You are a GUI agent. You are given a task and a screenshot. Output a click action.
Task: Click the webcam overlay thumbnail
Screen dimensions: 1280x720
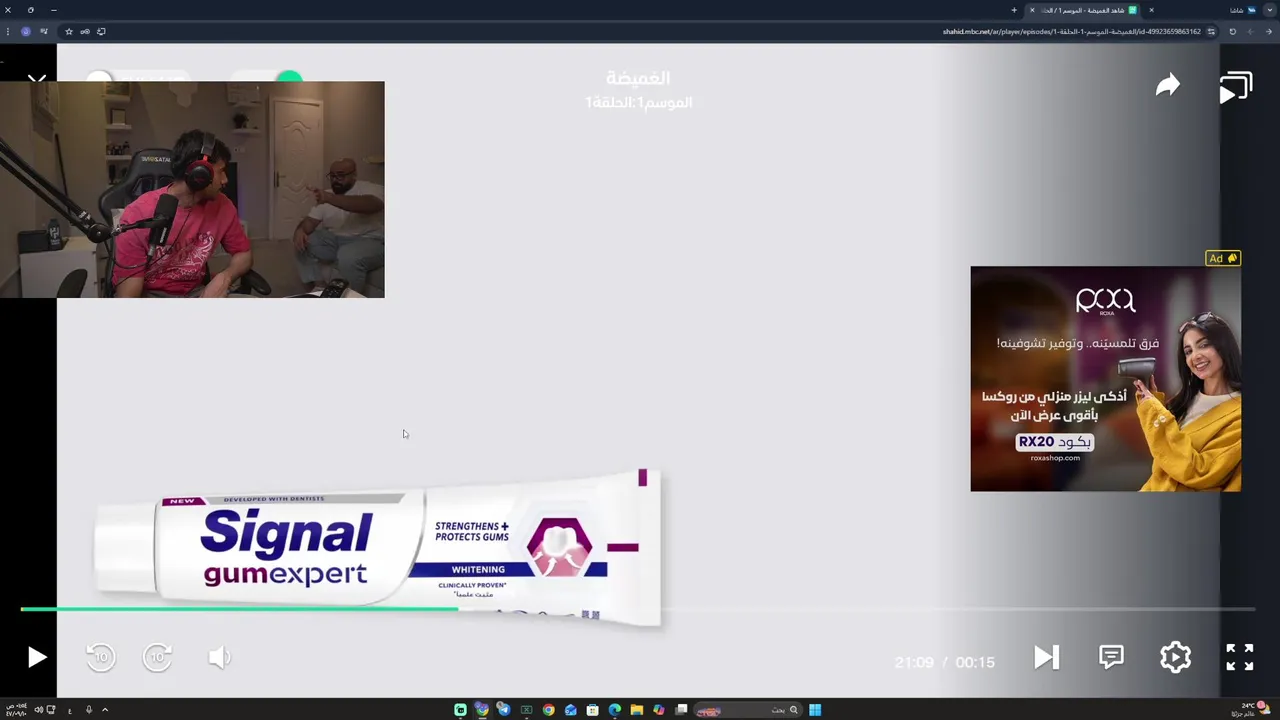192,190
